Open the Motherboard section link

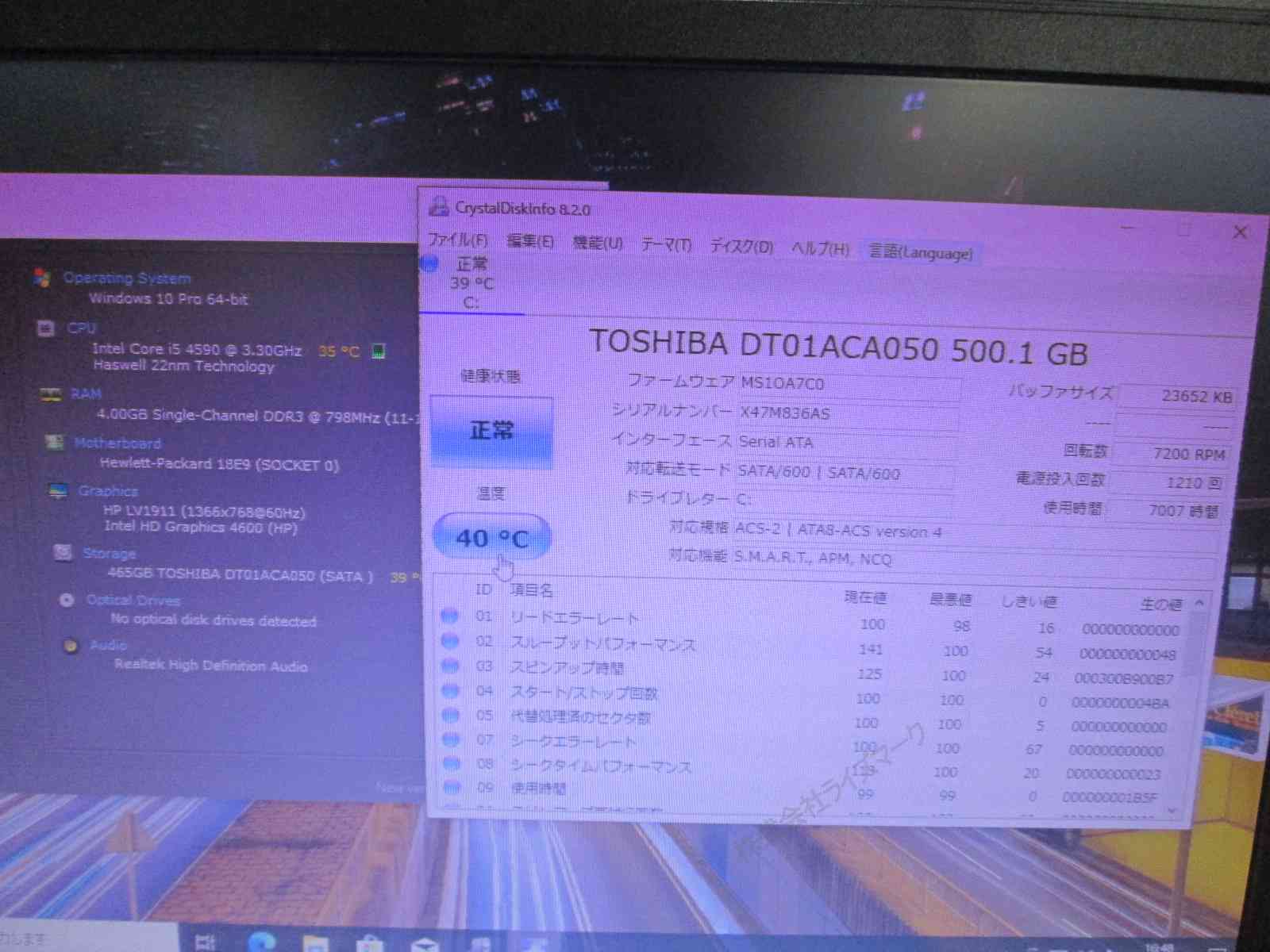pyautogui.click(x=117, y=443)
